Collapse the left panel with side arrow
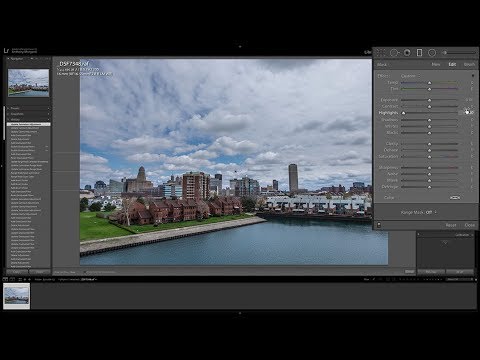Image resolution: width=480 pixels, height=360 pixels. pos(2,166)
